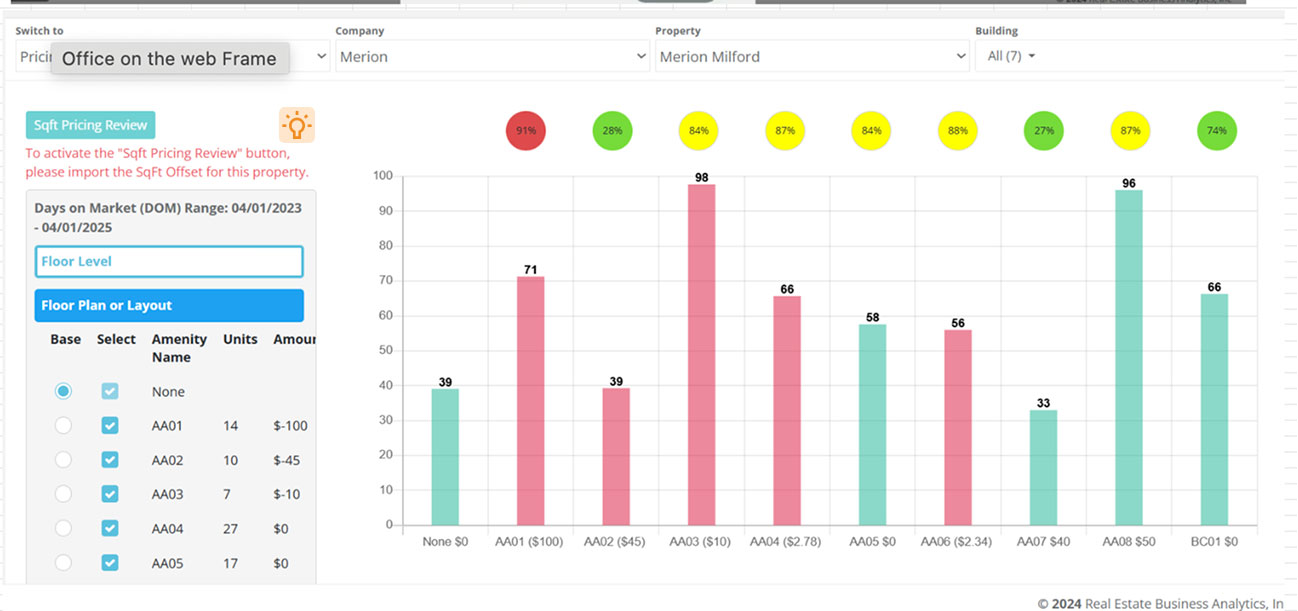The height and width of the screenshot is (611, 1298).
Task: Click the AA08 bar valued 96
Action: pyautogui.click(x=1129, y=357)
